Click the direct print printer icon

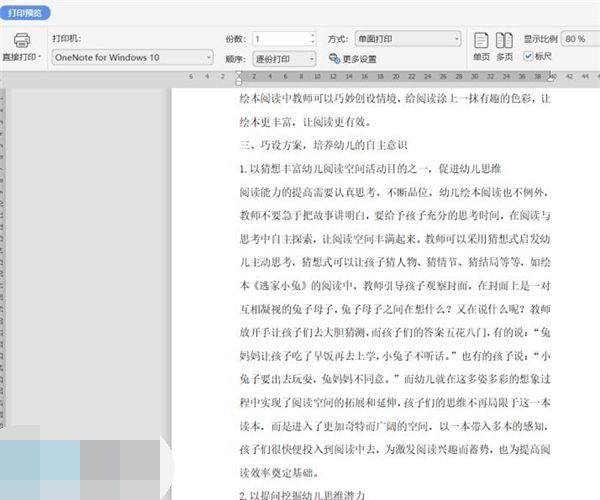pos(22,40)
